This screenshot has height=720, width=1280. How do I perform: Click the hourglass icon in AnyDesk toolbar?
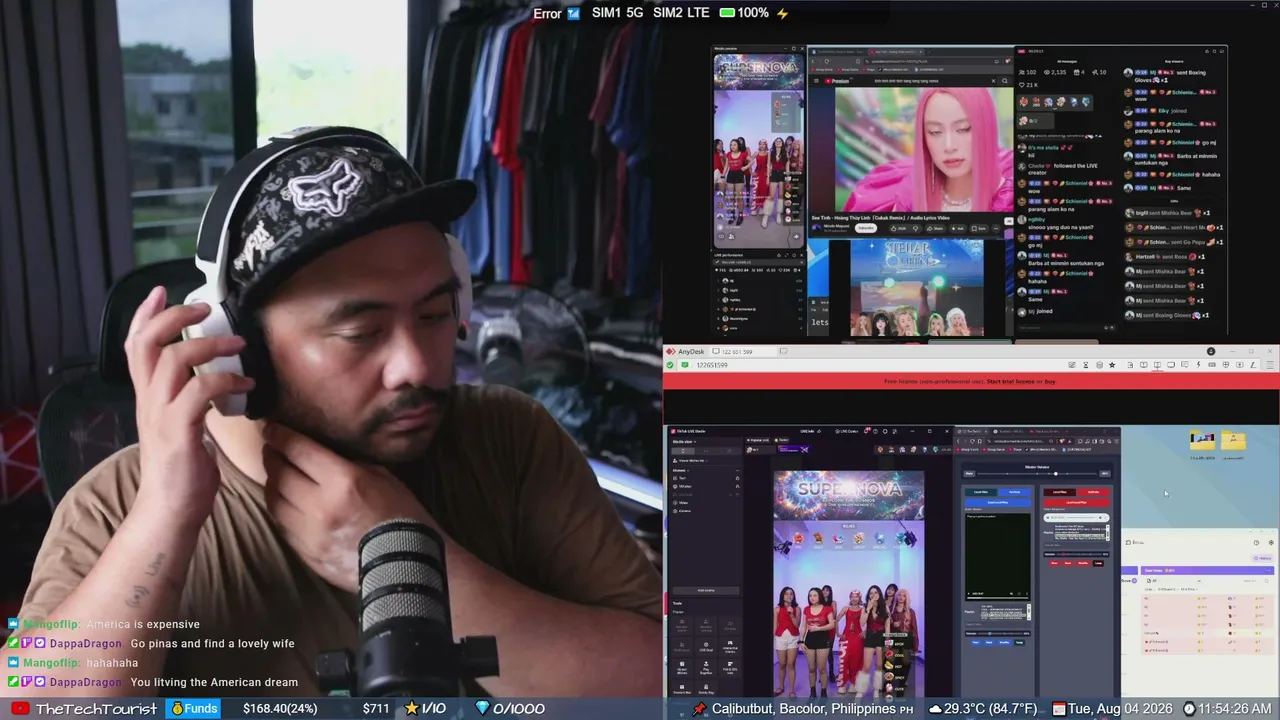[1085, 365]
